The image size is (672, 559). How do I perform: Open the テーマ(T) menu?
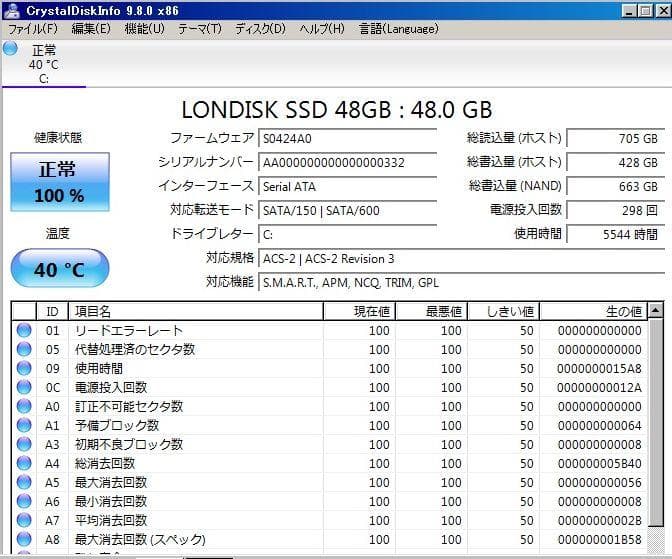(200, 29)
